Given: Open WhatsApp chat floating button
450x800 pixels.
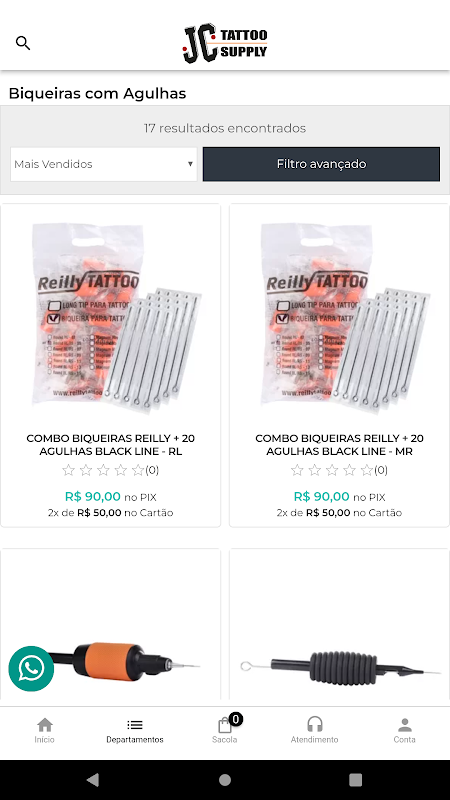Looking at the screenshot, I should pos(31,668).
